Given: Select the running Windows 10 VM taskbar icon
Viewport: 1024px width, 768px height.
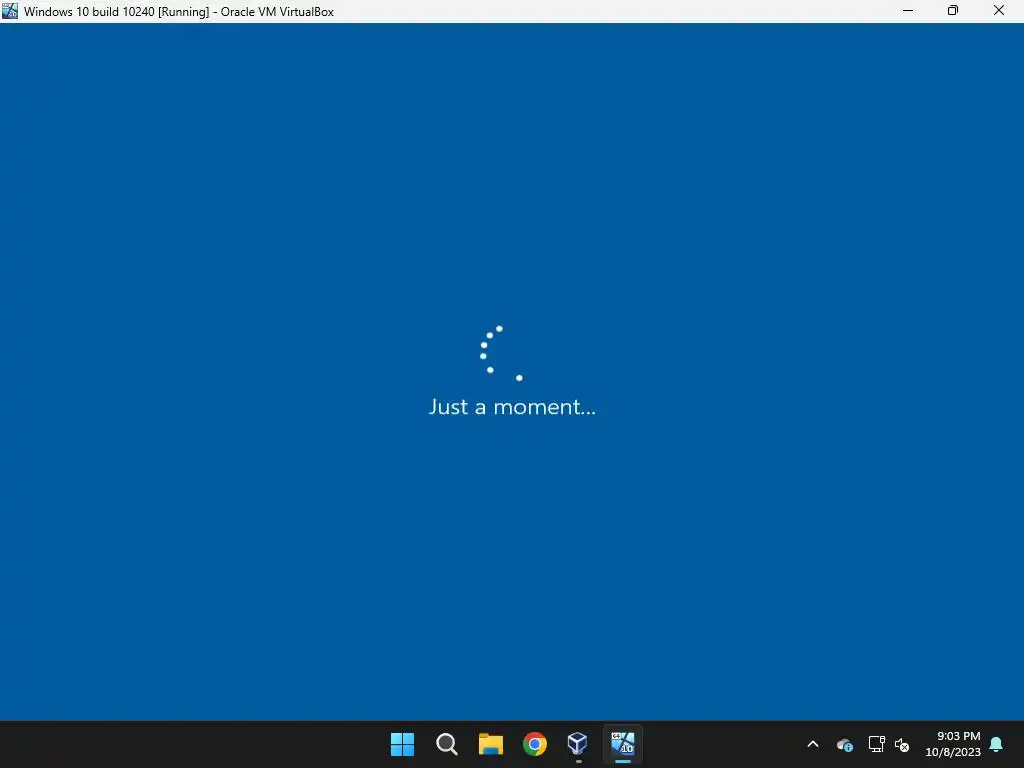Looking at the screenshot, I should [623, 744].
